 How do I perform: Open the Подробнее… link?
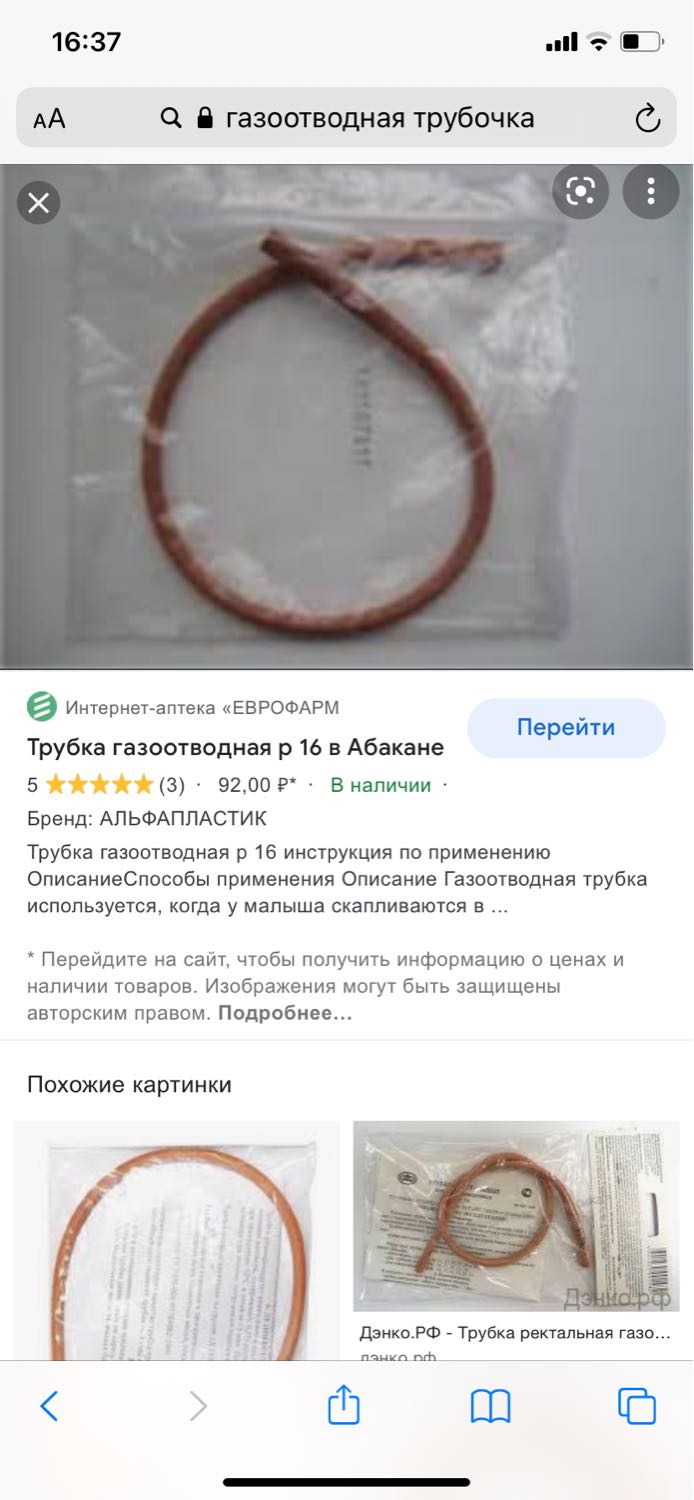click(285, 1013)
